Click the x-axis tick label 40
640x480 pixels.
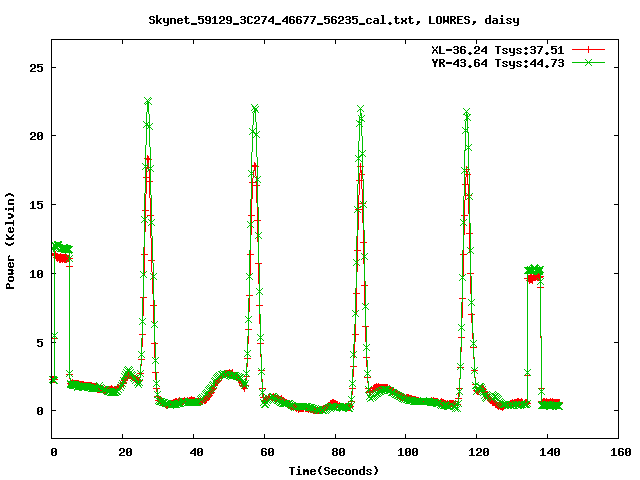tap(196, 452)
